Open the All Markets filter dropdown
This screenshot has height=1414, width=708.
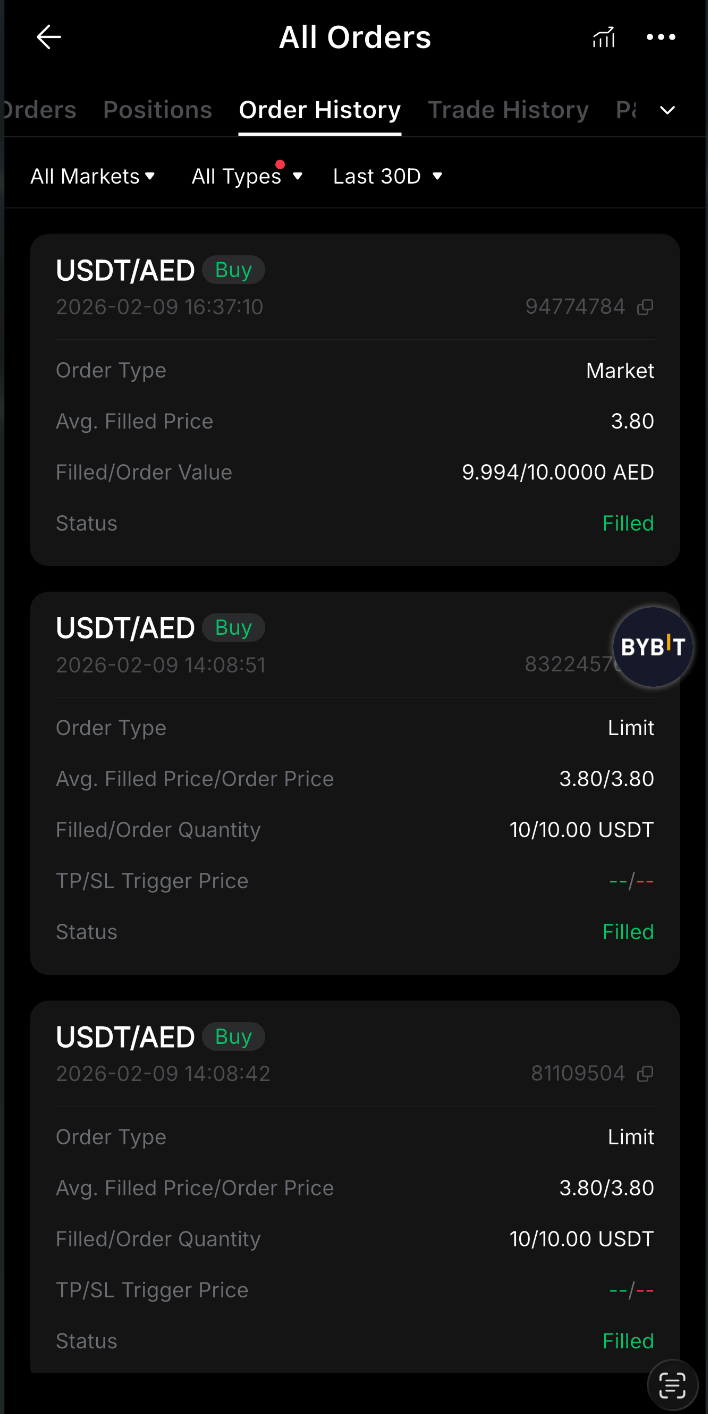(92, 176)
